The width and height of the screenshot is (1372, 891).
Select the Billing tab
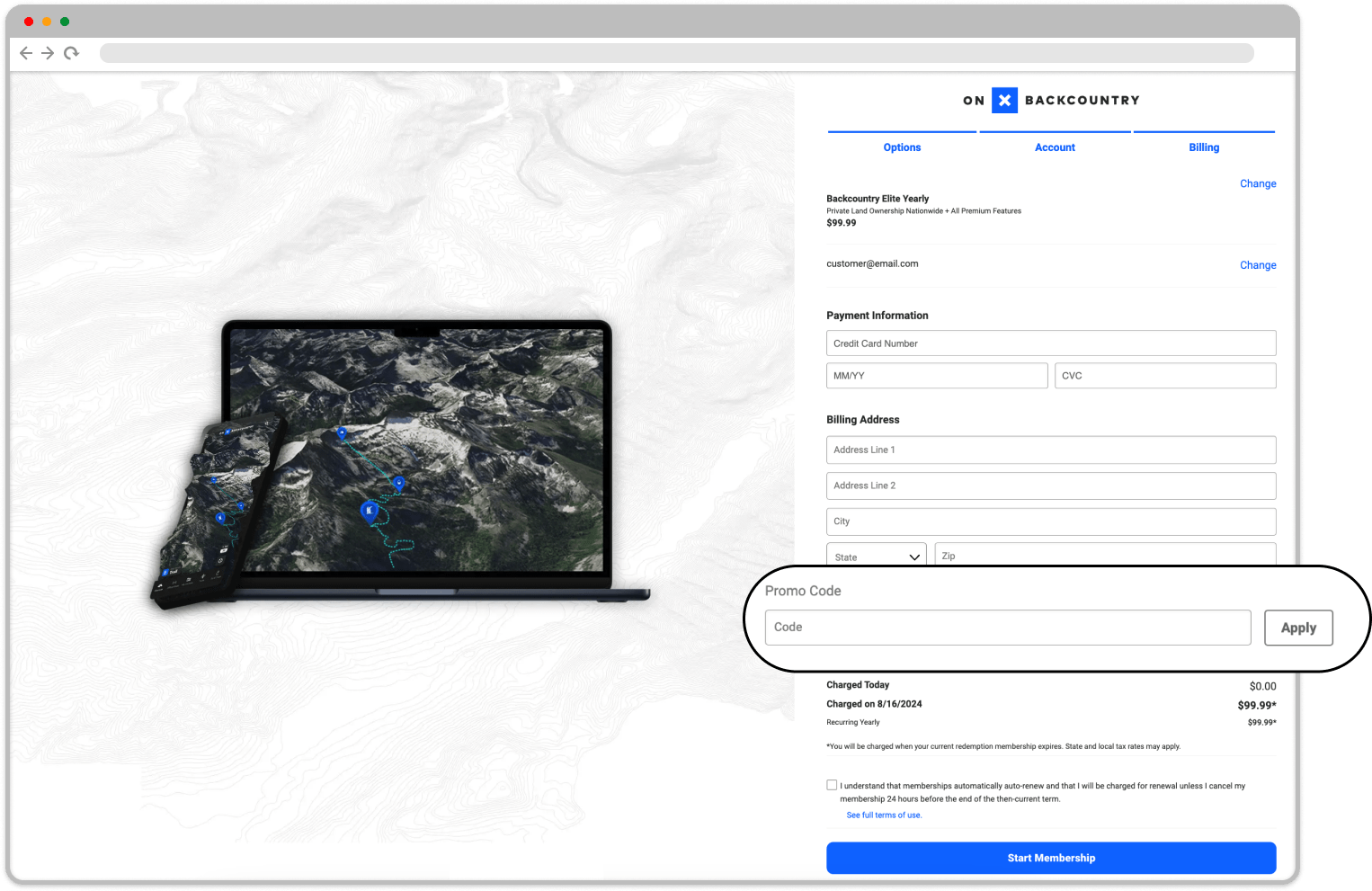pyautogui.click(x=1204, y=147)
